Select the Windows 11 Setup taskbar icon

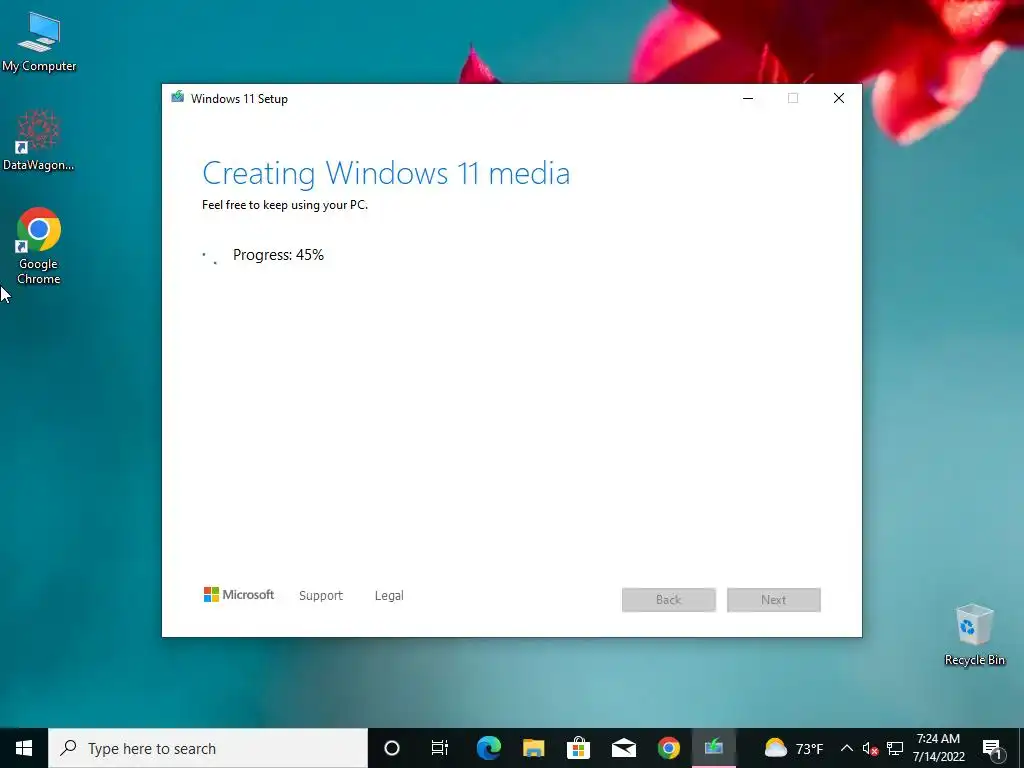point(714,748)
